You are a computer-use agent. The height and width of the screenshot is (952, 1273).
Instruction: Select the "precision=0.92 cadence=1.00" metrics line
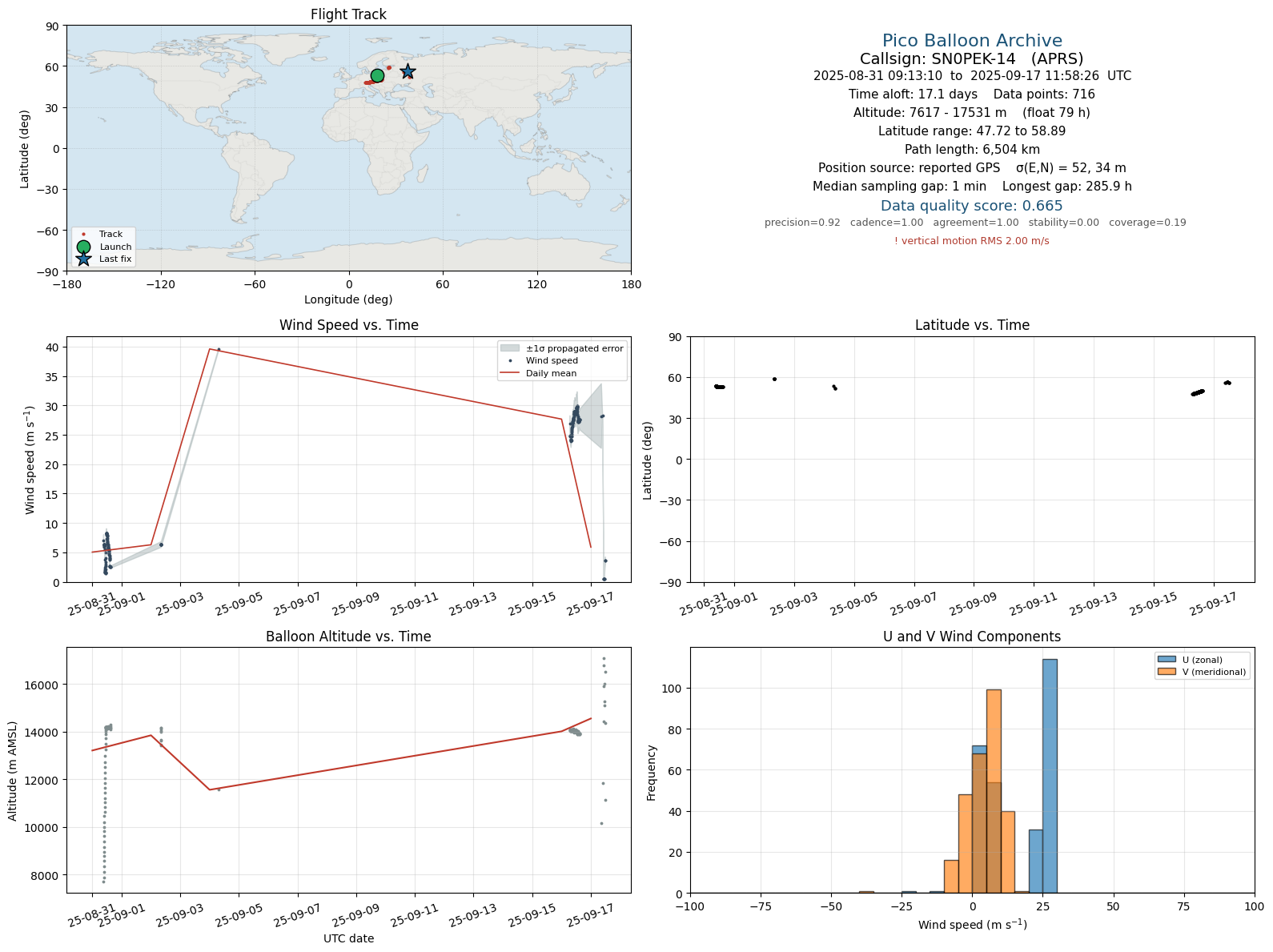[975, 223]
